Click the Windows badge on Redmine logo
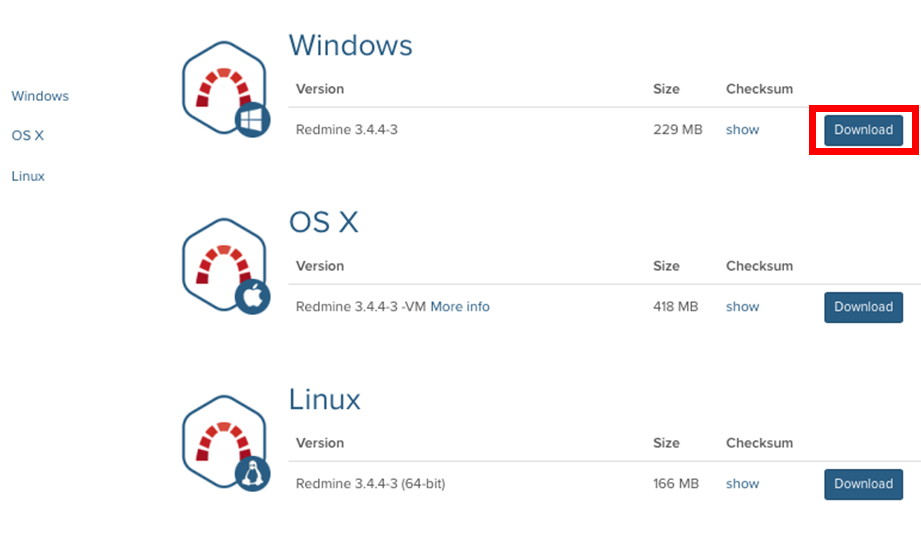 point(252,121)
